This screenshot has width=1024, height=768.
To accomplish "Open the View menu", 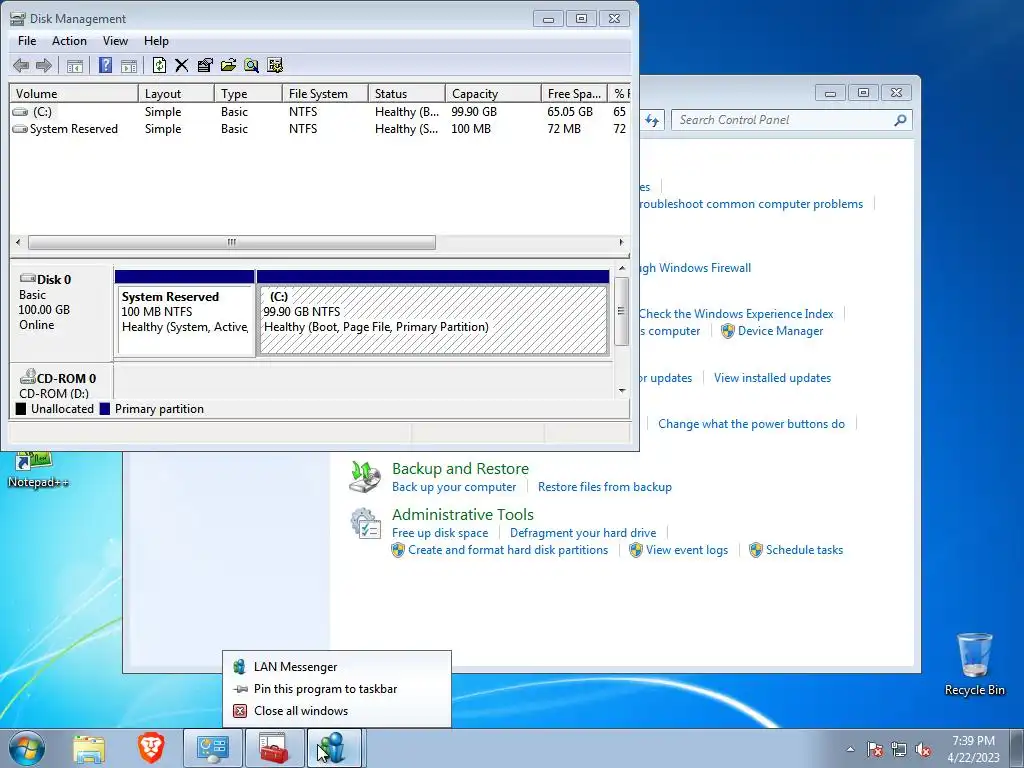I will 115,40.
